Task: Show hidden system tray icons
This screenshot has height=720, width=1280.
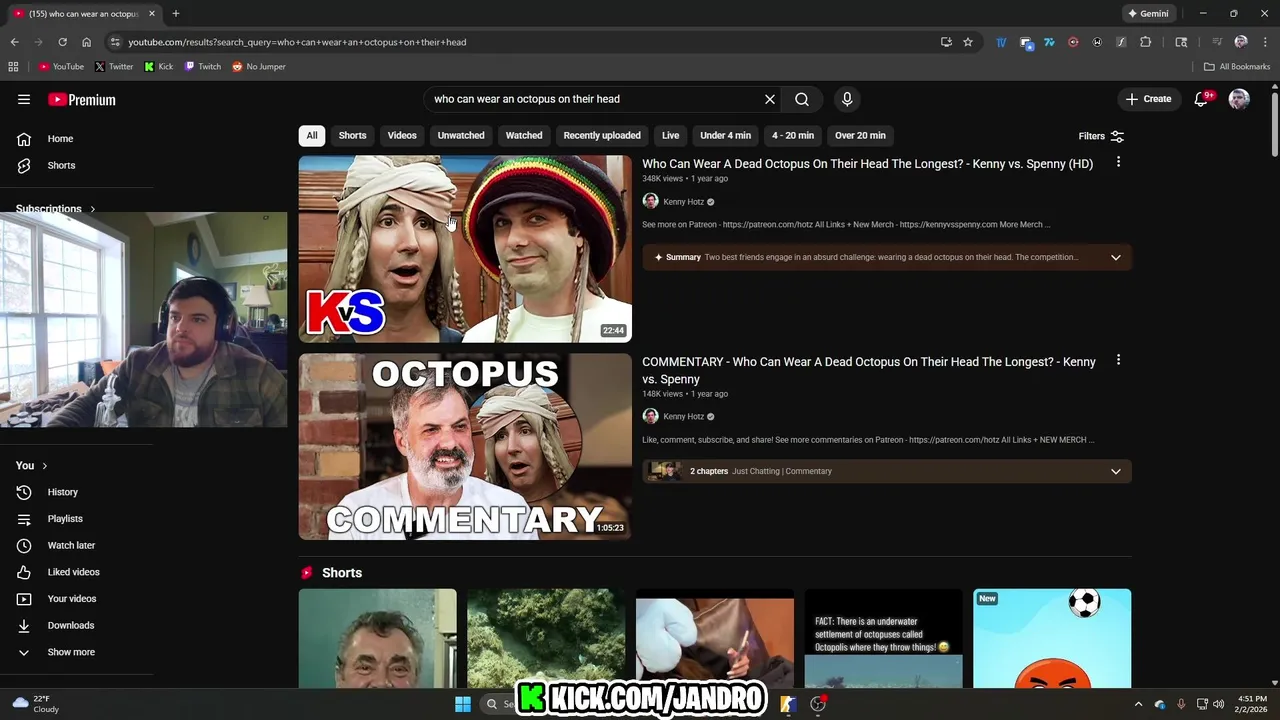Action: pos(1138,704)
